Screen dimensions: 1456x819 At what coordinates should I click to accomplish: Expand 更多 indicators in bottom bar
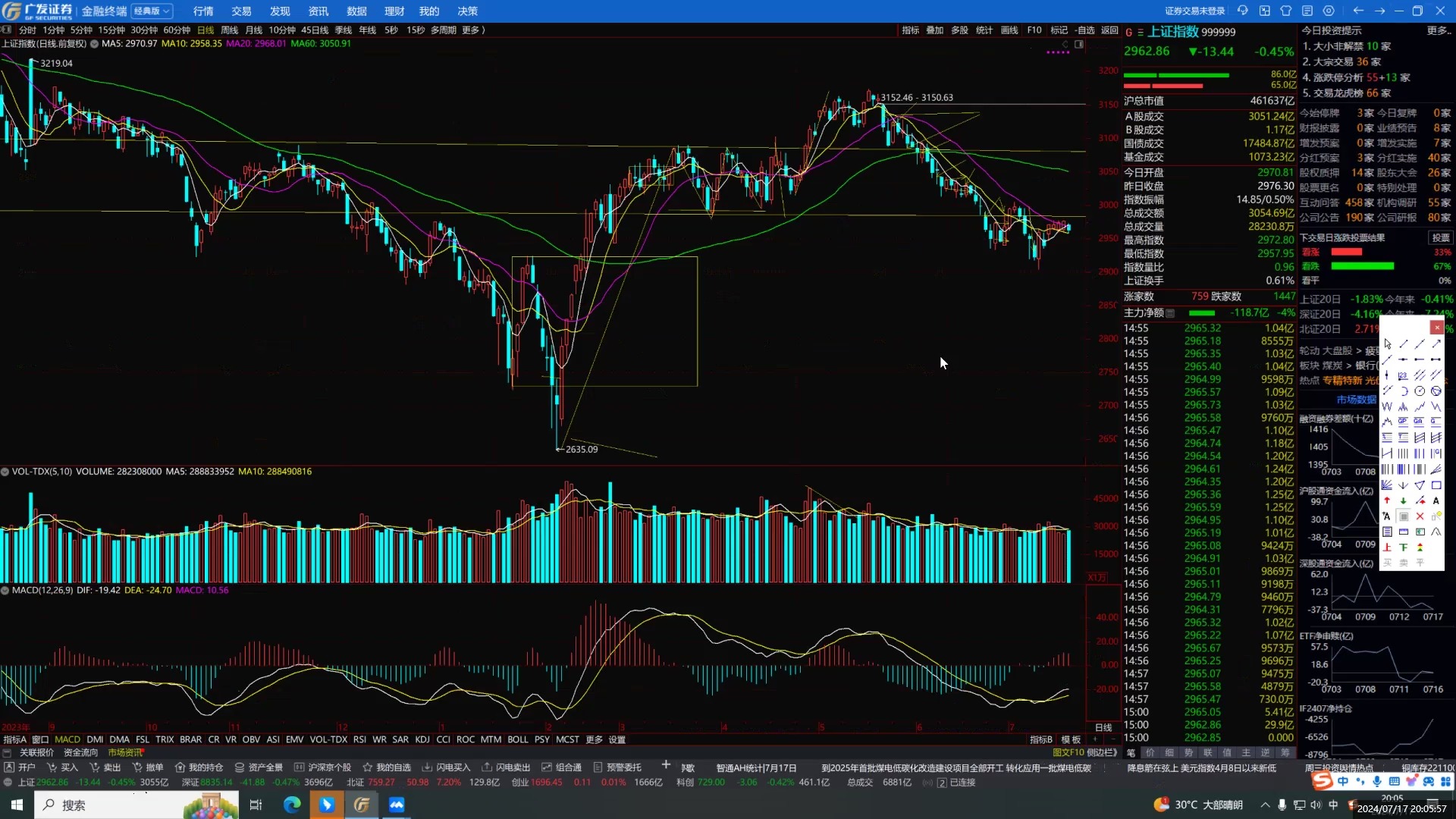point(594,739)
